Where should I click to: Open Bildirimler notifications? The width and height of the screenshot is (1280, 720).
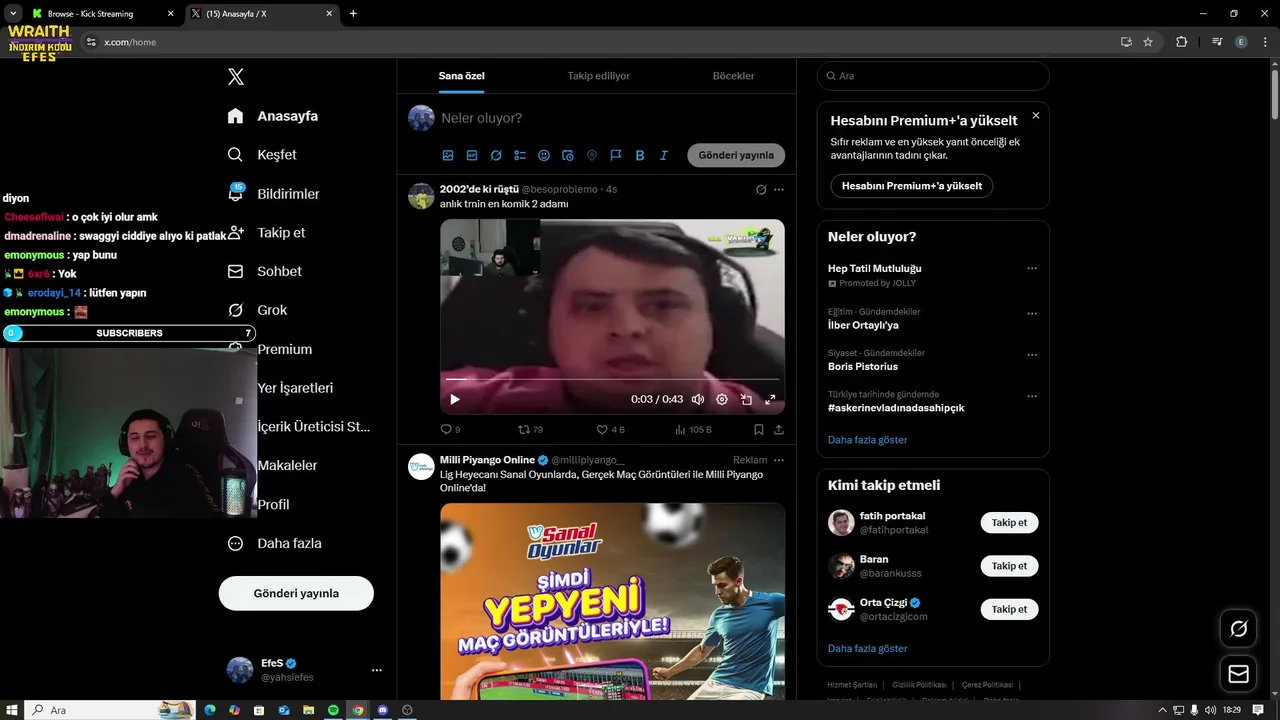[x=274, y=194]
